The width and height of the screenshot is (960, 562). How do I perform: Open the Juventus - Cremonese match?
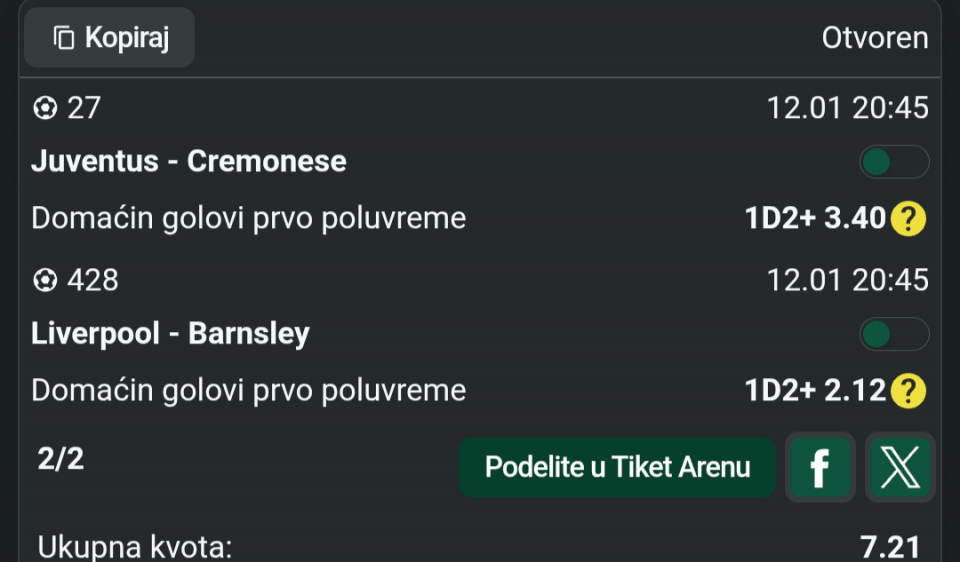tap(189, 162)
